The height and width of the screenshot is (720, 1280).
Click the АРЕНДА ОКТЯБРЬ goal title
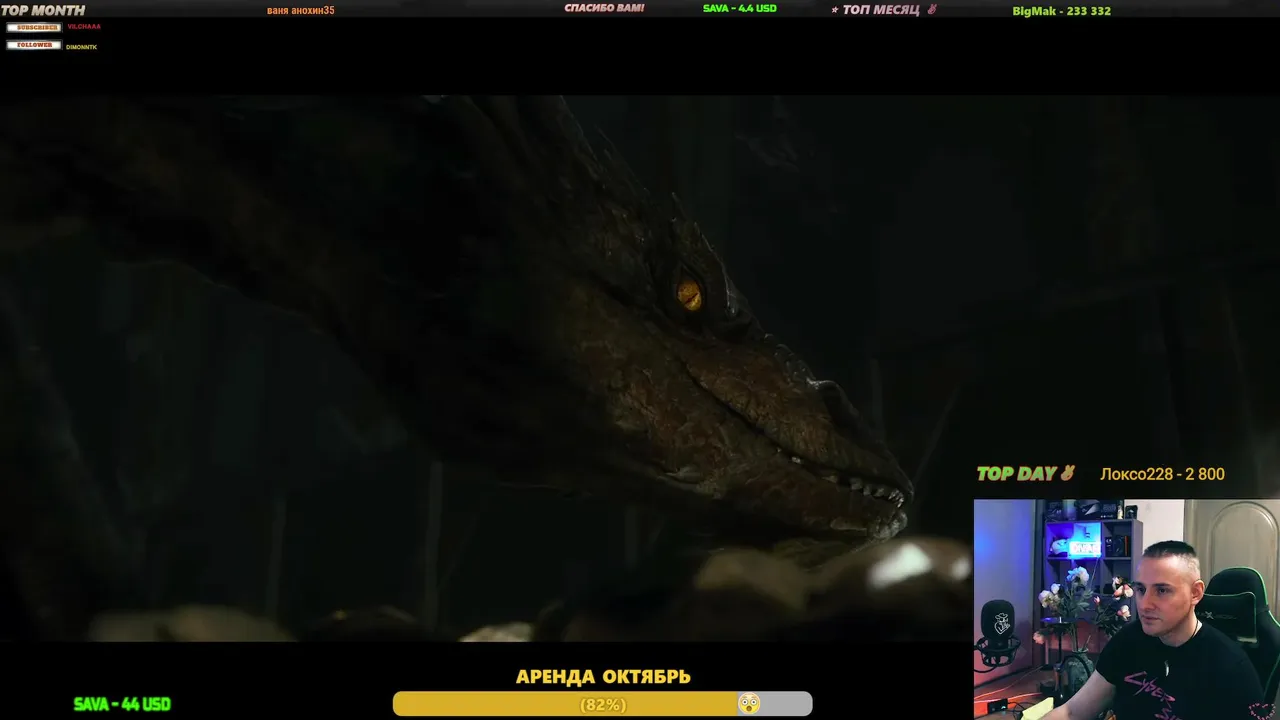pos(603,677)
